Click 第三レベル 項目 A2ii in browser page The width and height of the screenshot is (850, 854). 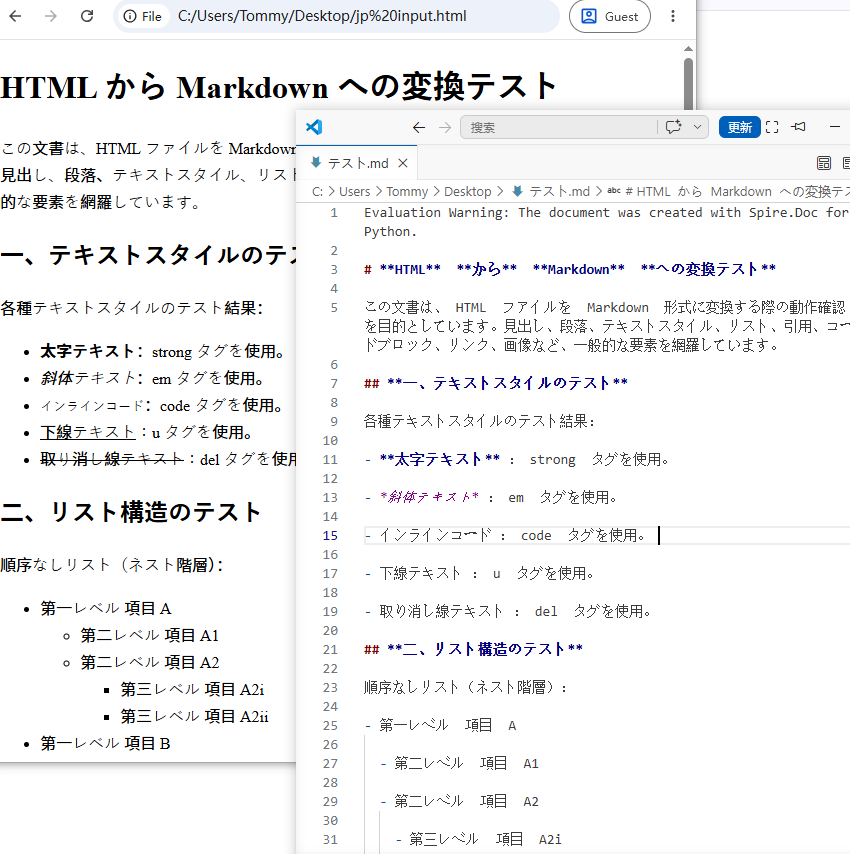tap(194, 717)
